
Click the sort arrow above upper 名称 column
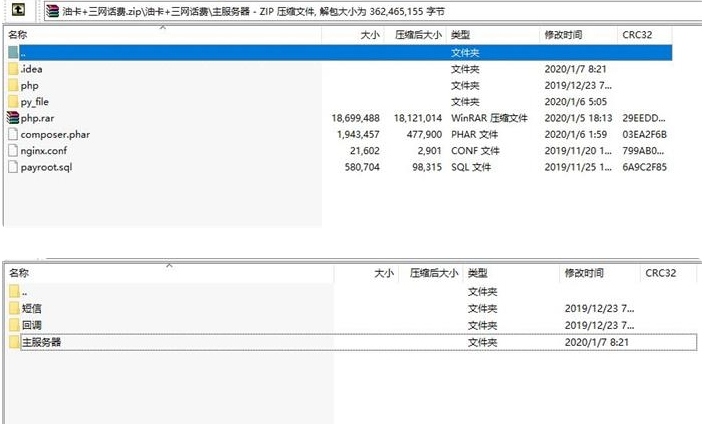coord(163,27)
